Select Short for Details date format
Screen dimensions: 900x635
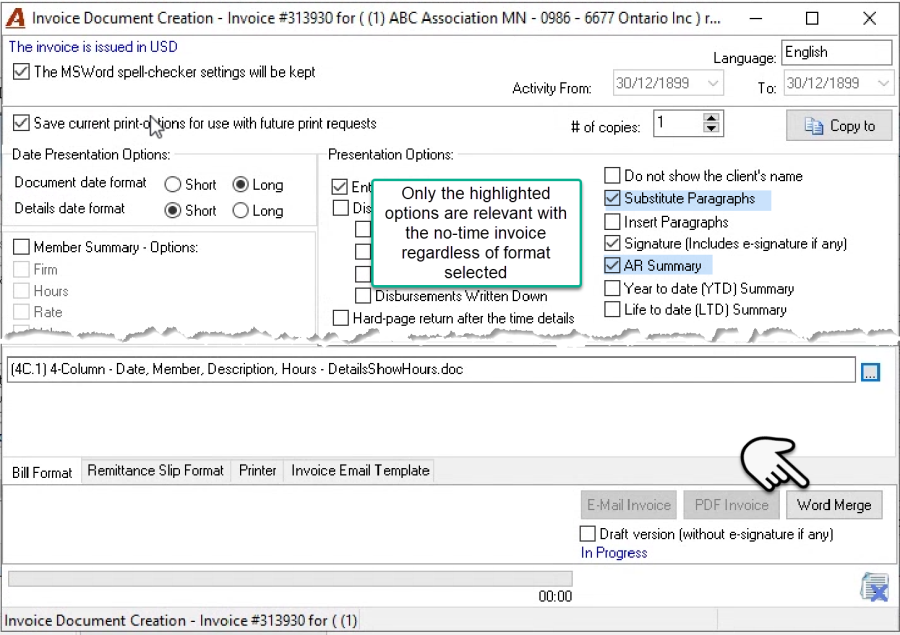[x=173, y=211]
